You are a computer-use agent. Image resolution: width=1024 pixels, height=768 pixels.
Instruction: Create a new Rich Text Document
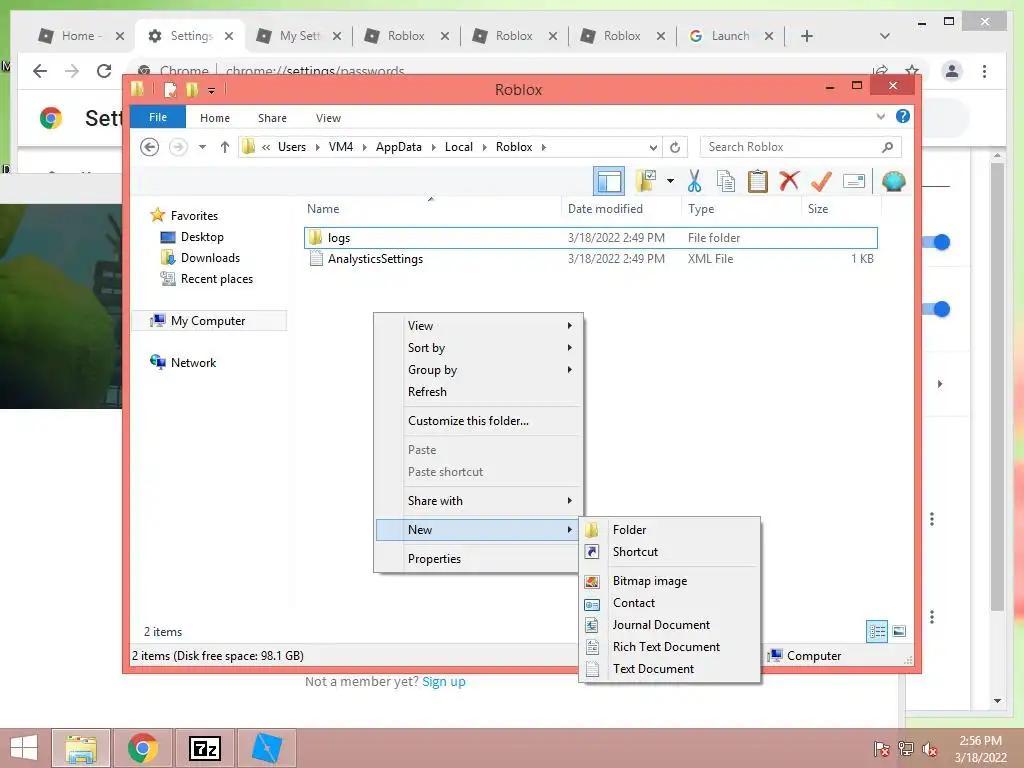670,647
